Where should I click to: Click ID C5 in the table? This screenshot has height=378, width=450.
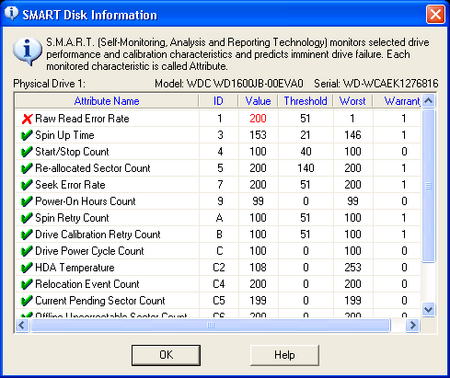pos(219,301)
